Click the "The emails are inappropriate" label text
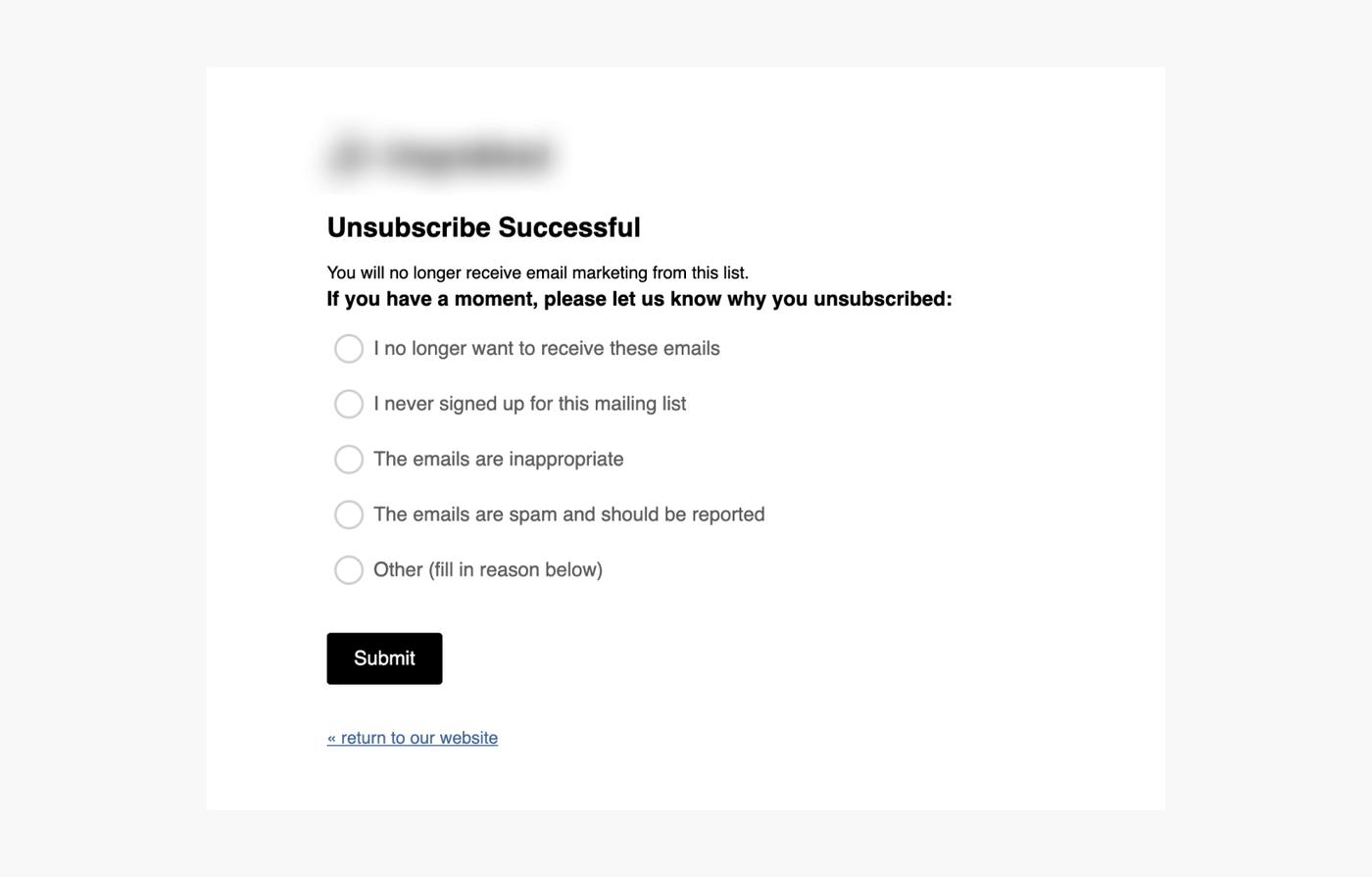The image size is (1372, 877). [498, 460]
